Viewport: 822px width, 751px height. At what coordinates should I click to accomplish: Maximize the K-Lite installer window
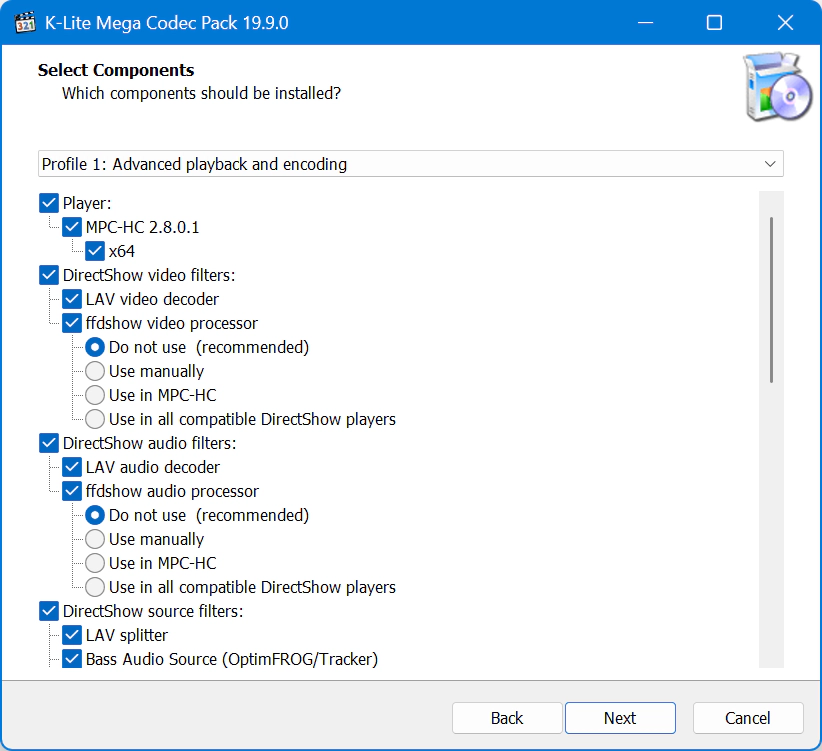pos(715,23)
